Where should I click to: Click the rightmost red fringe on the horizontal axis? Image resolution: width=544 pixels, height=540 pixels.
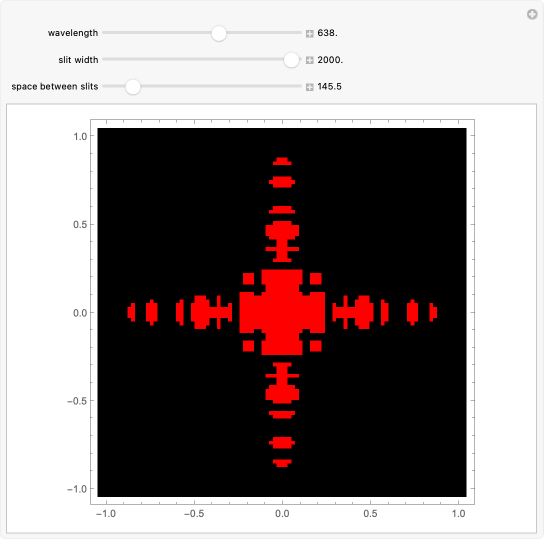[433, 312]
